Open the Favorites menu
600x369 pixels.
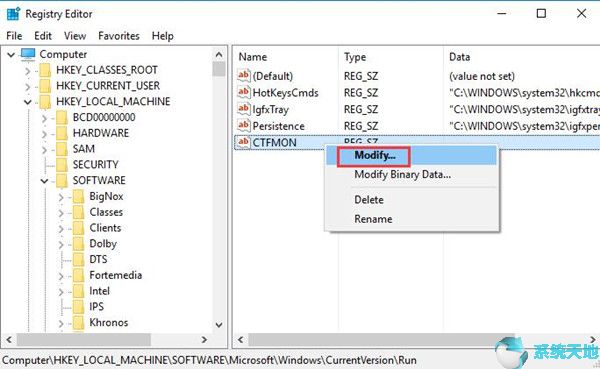pyautogui.click(x=119, y=36)
